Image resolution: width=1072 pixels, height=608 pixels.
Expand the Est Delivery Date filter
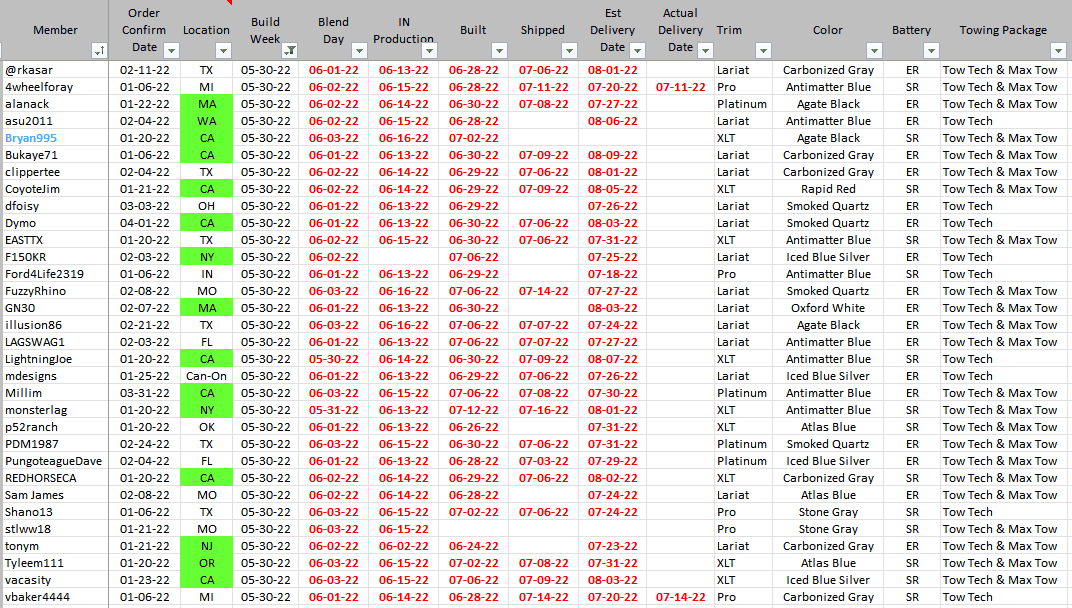637,51
